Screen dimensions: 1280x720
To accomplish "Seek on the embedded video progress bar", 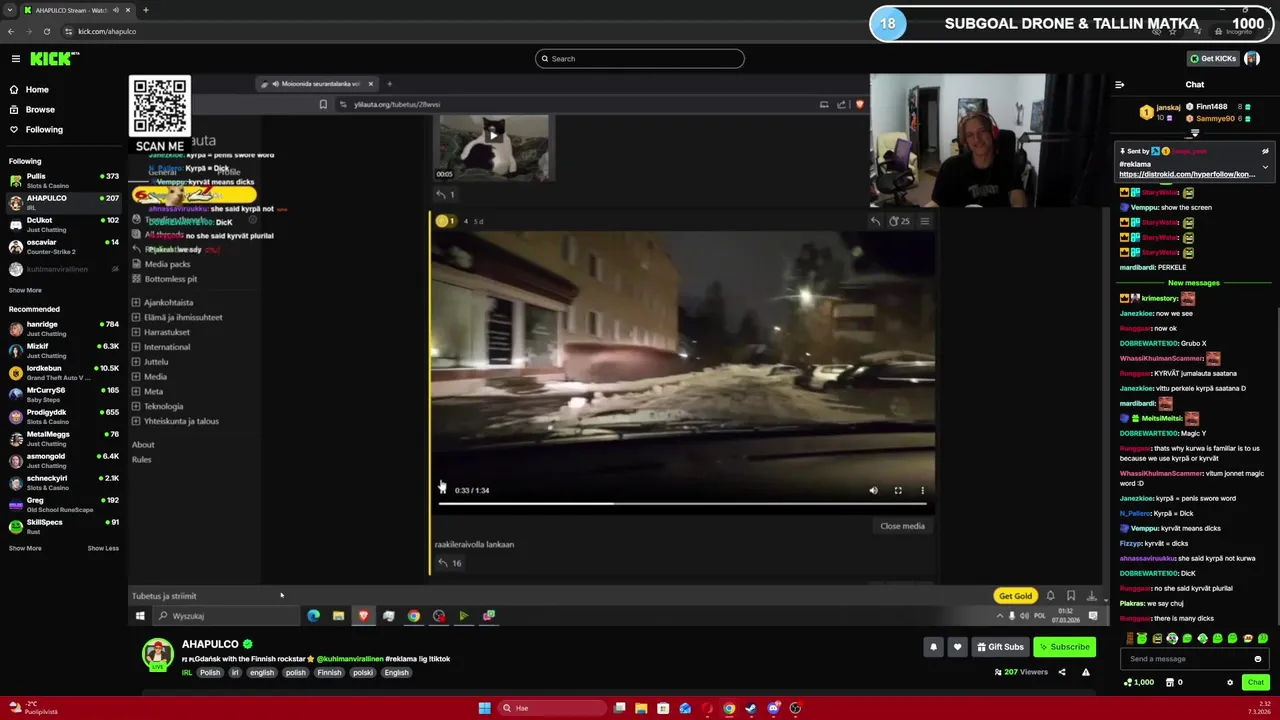I will coord(682,504).
